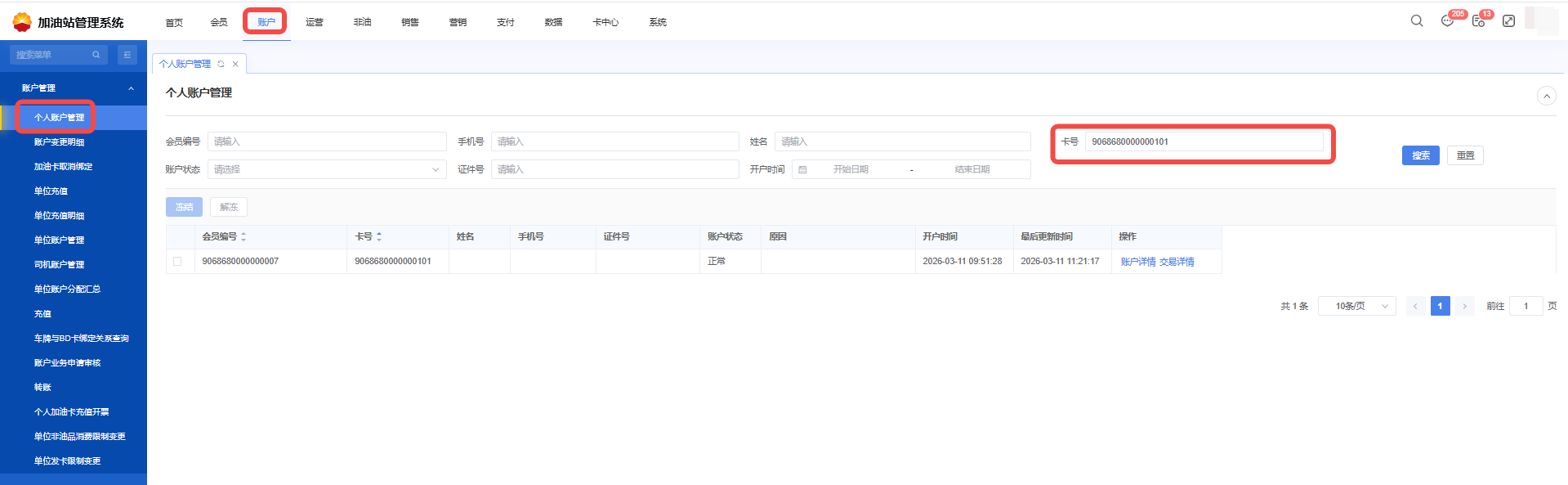1568x485 pixels.
Task: Click the 重置 button
Action: [1465, 155]
